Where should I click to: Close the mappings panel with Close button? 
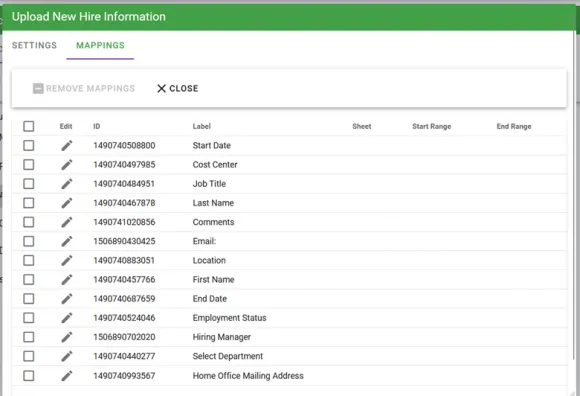[178, 88]
